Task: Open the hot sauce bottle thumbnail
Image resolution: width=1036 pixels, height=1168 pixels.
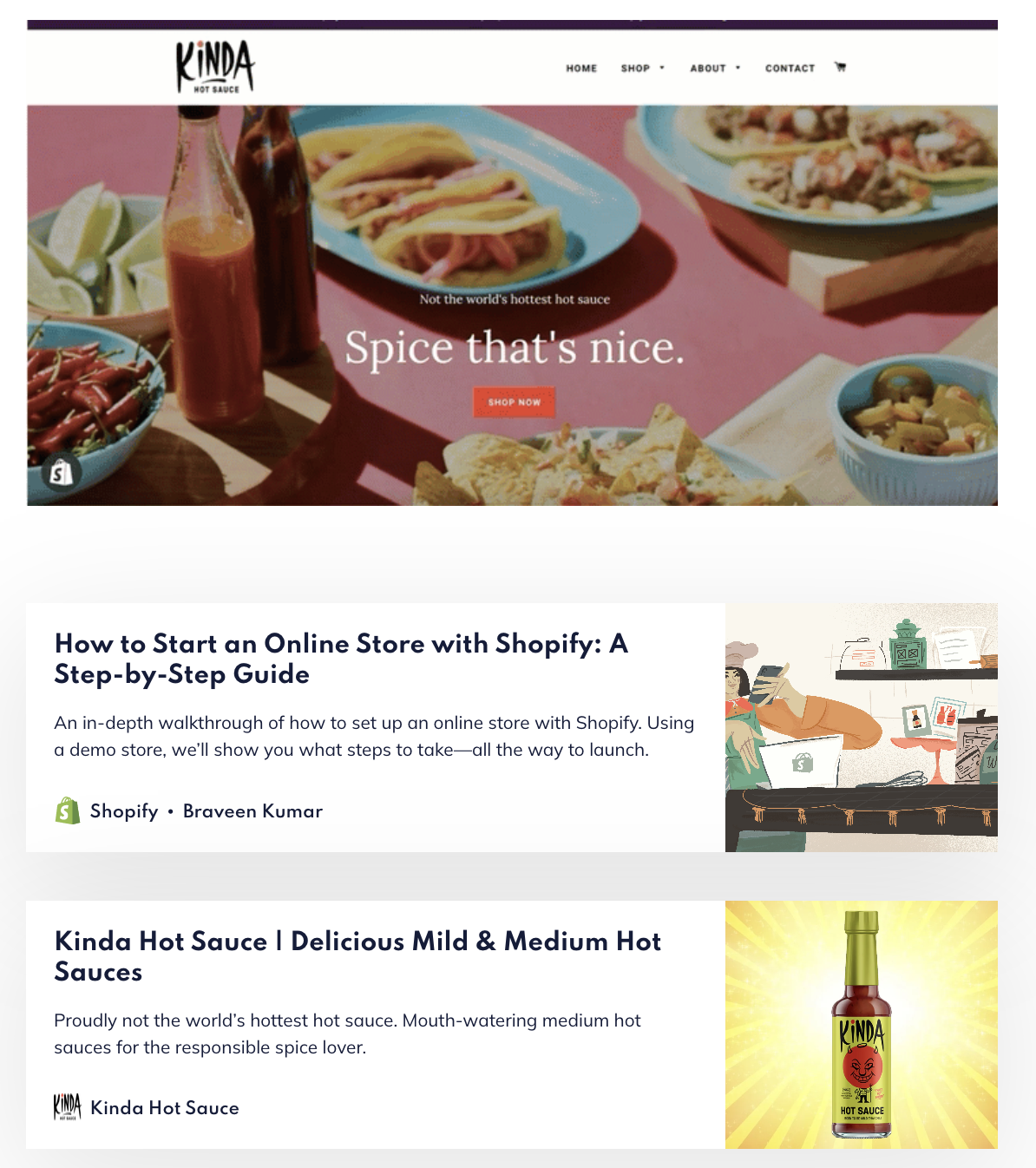Action: click(x=862, y=1025)
